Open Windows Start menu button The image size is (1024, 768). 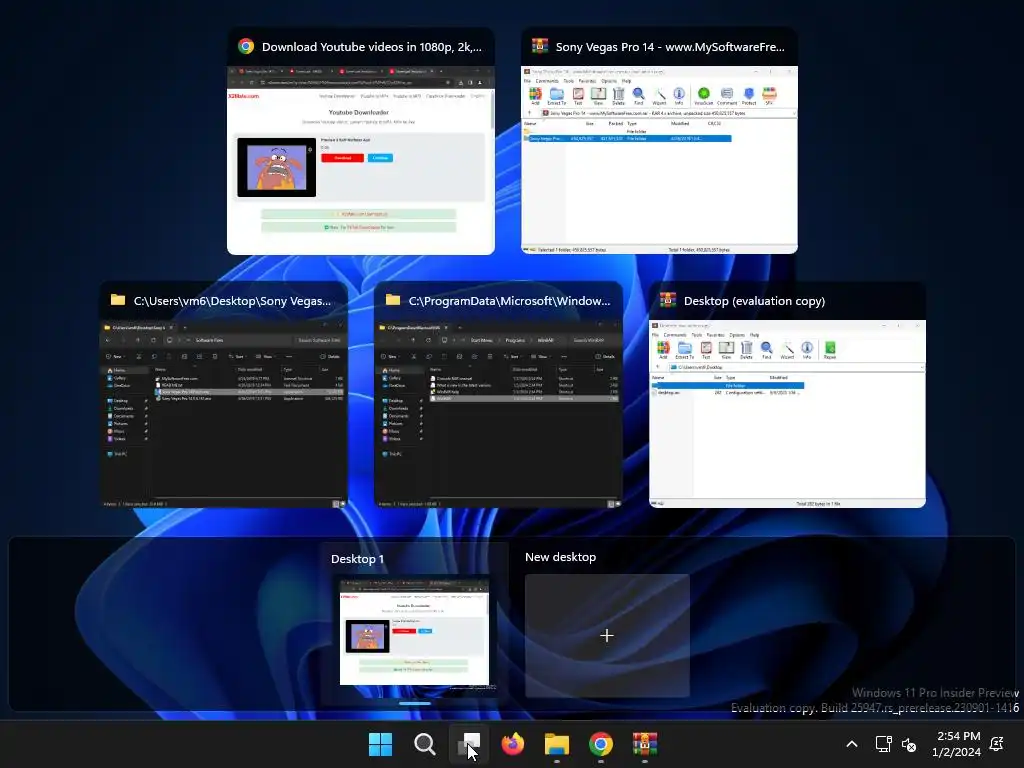point(380,744)
